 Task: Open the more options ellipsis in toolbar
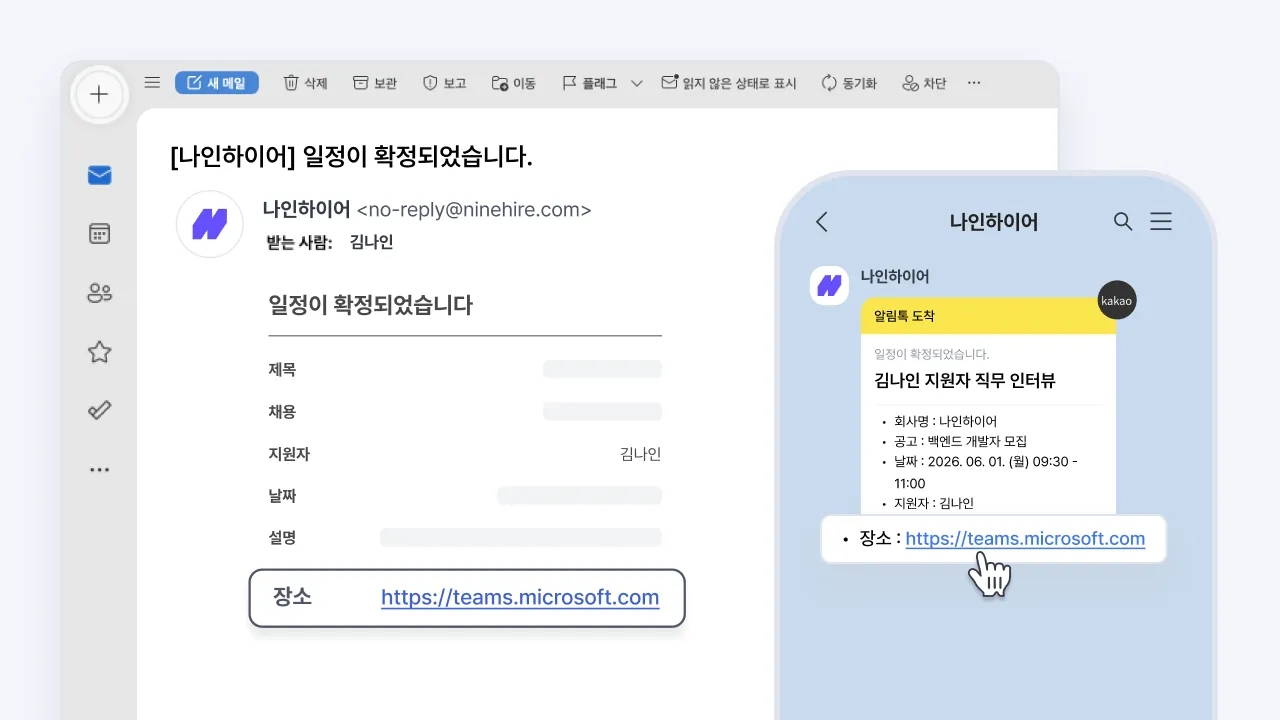[x=974, y=83]
